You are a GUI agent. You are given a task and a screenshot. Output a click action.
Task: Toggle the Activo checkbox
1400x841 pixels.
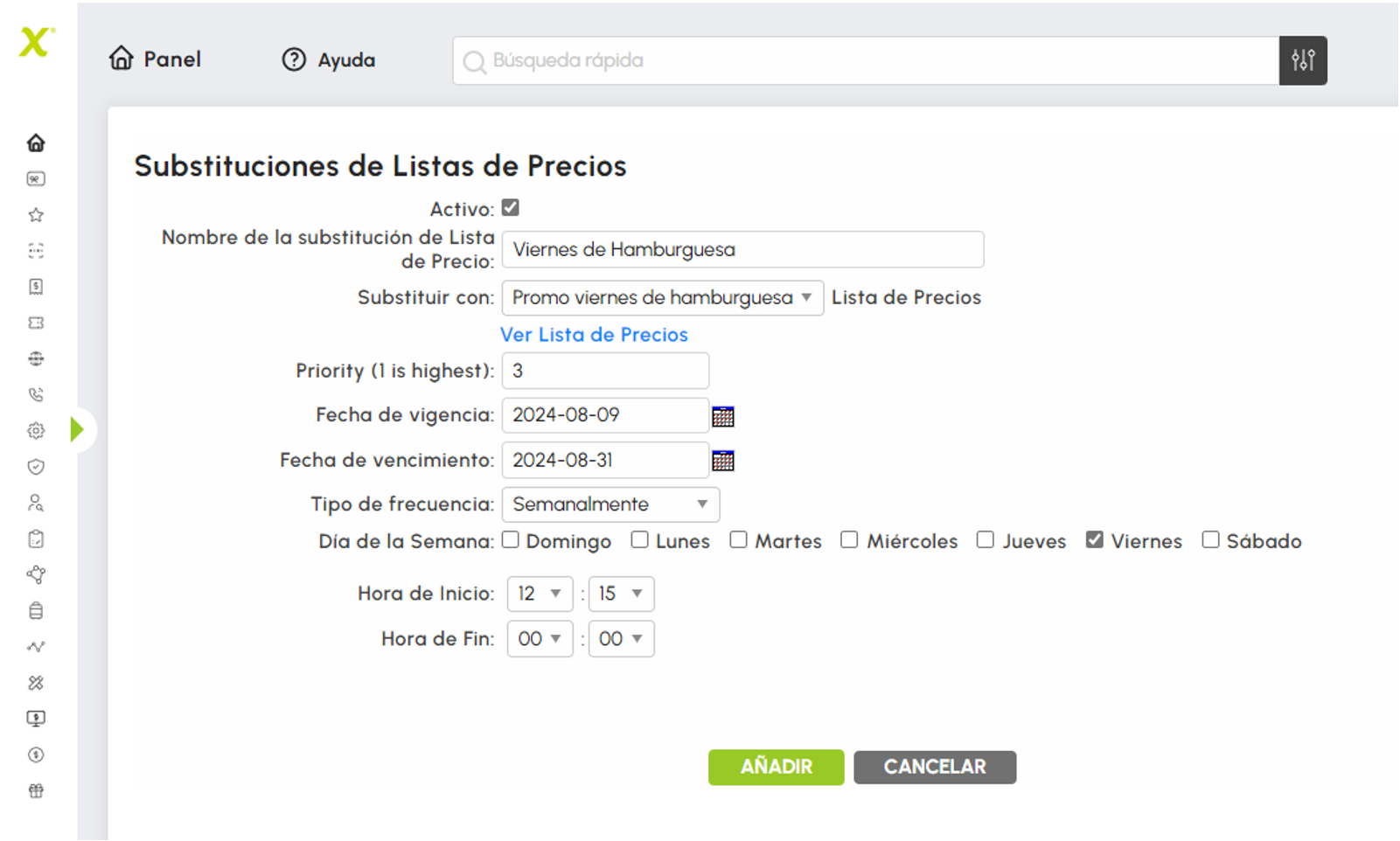click(x=511, y=208)
